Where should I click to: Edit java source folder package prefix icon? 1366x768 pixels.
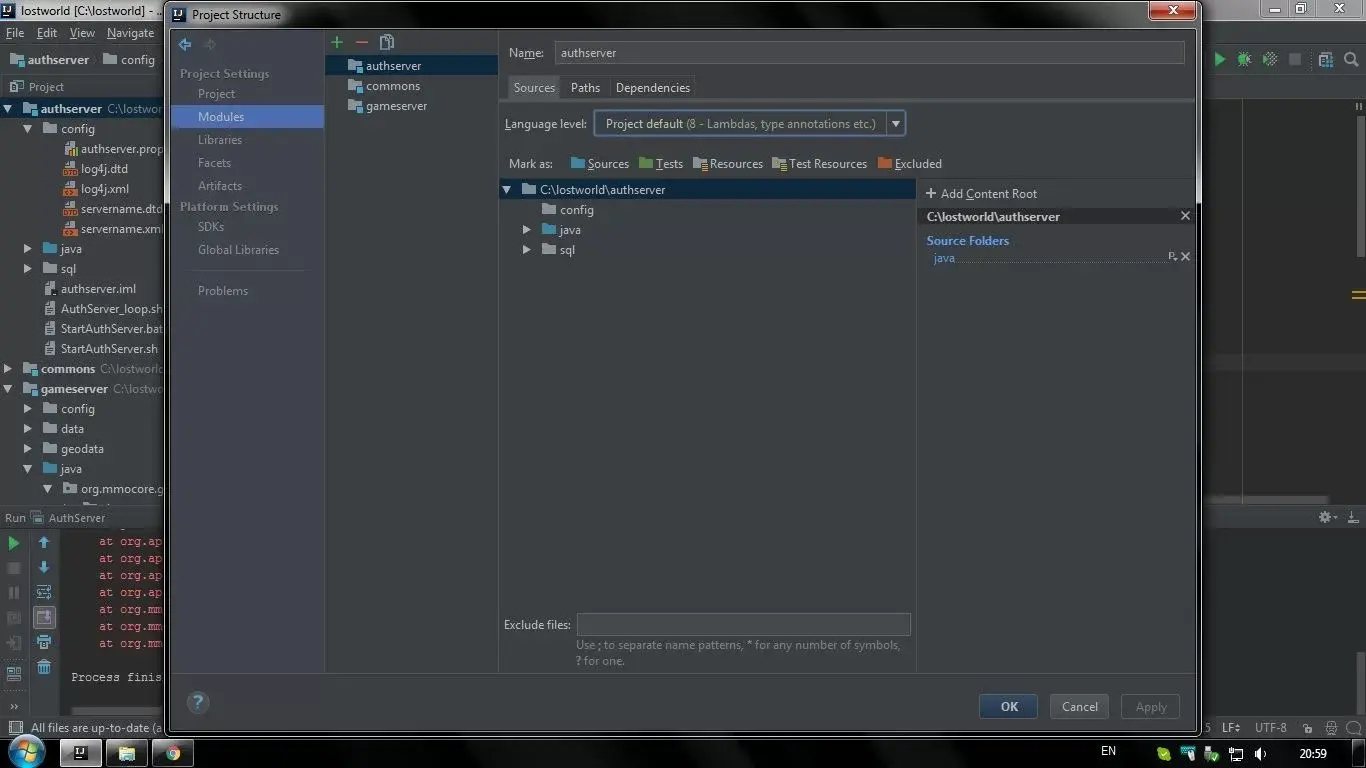coord(1172,257)
